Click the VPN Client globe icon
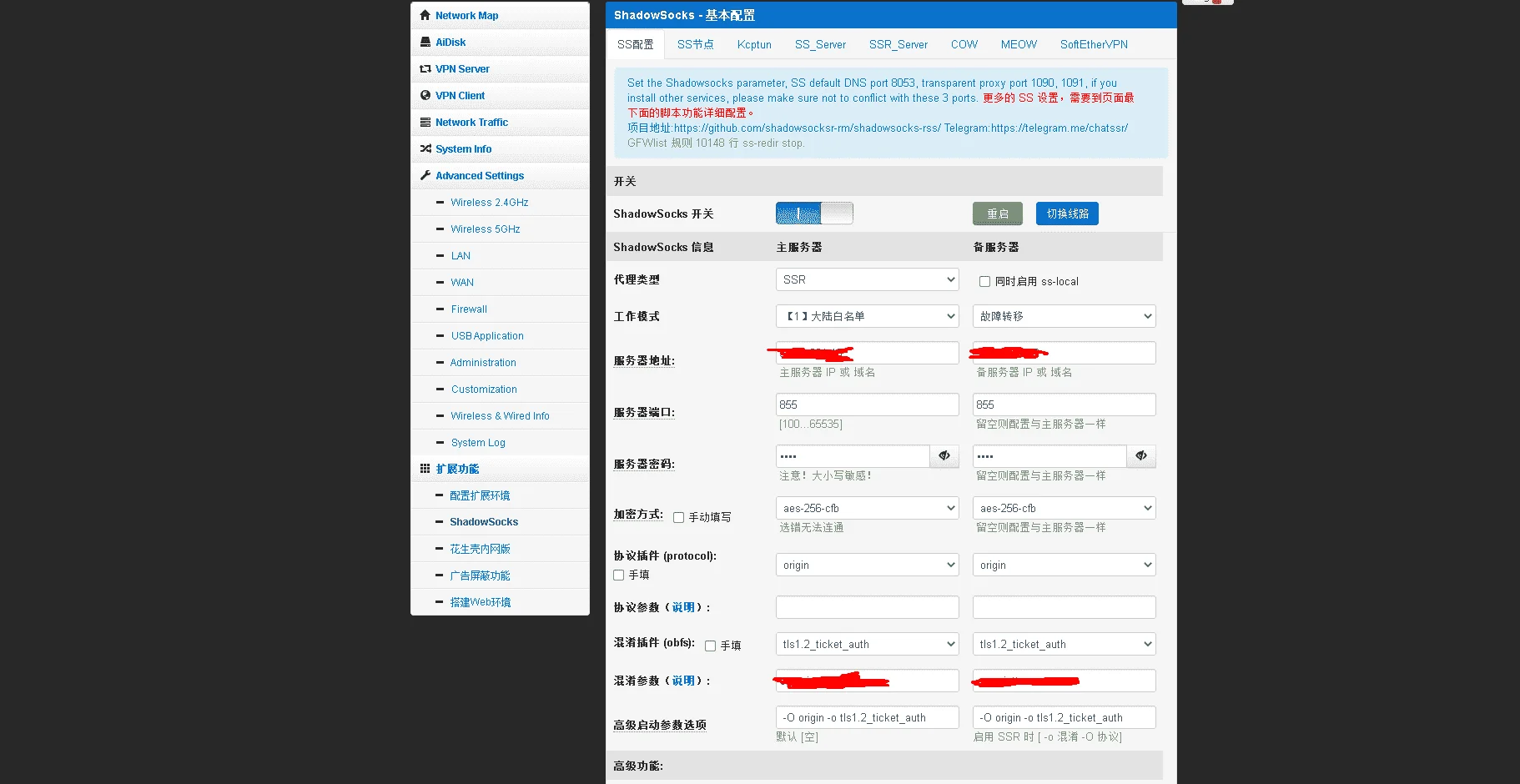This screenshot has height=784, width=1520. tap(425, 95)
